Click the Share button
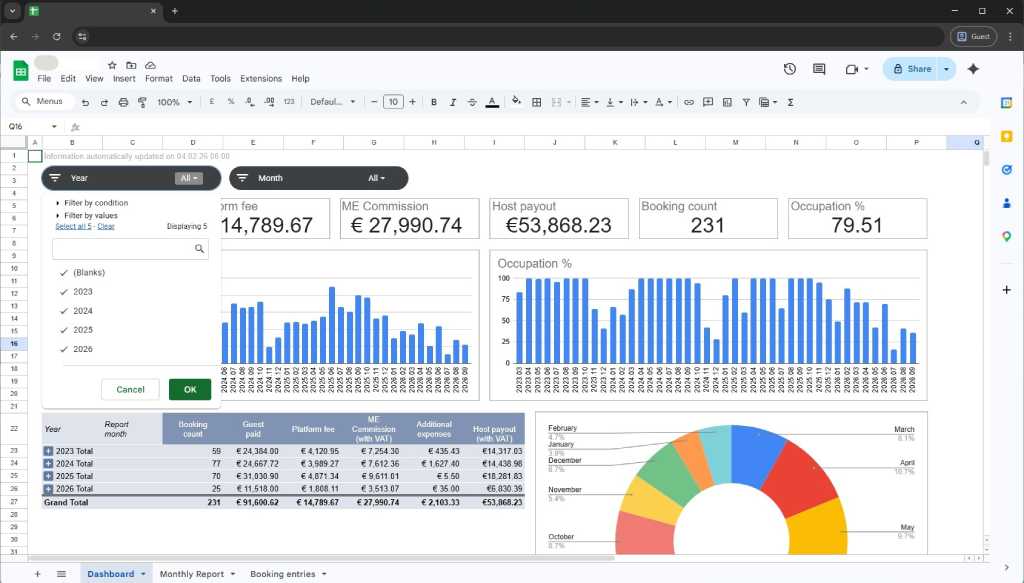Screen dimensions: 1024x583 coord(912,69)
